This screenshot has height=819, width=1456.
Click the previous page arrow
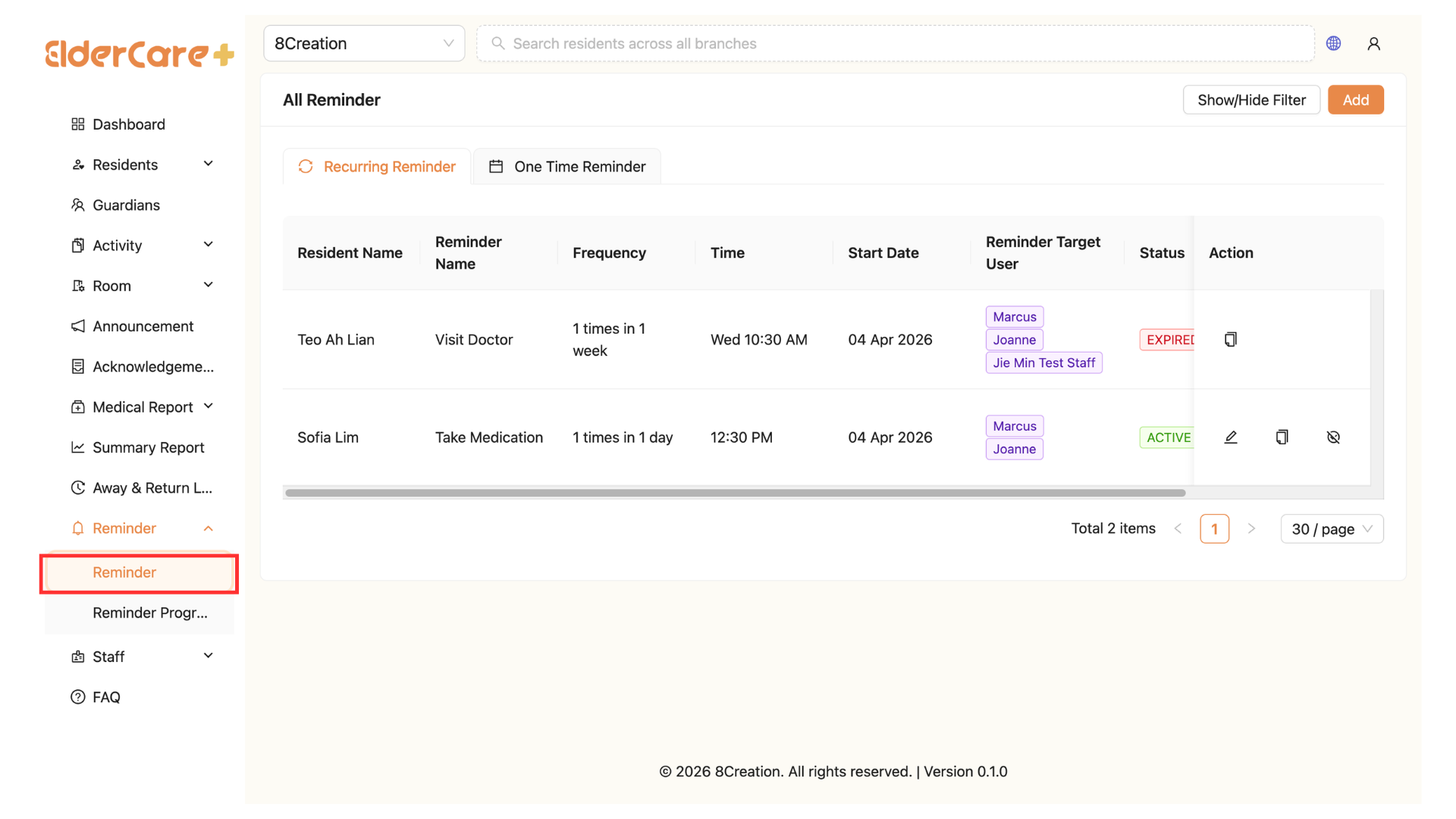coord(1178,529)
